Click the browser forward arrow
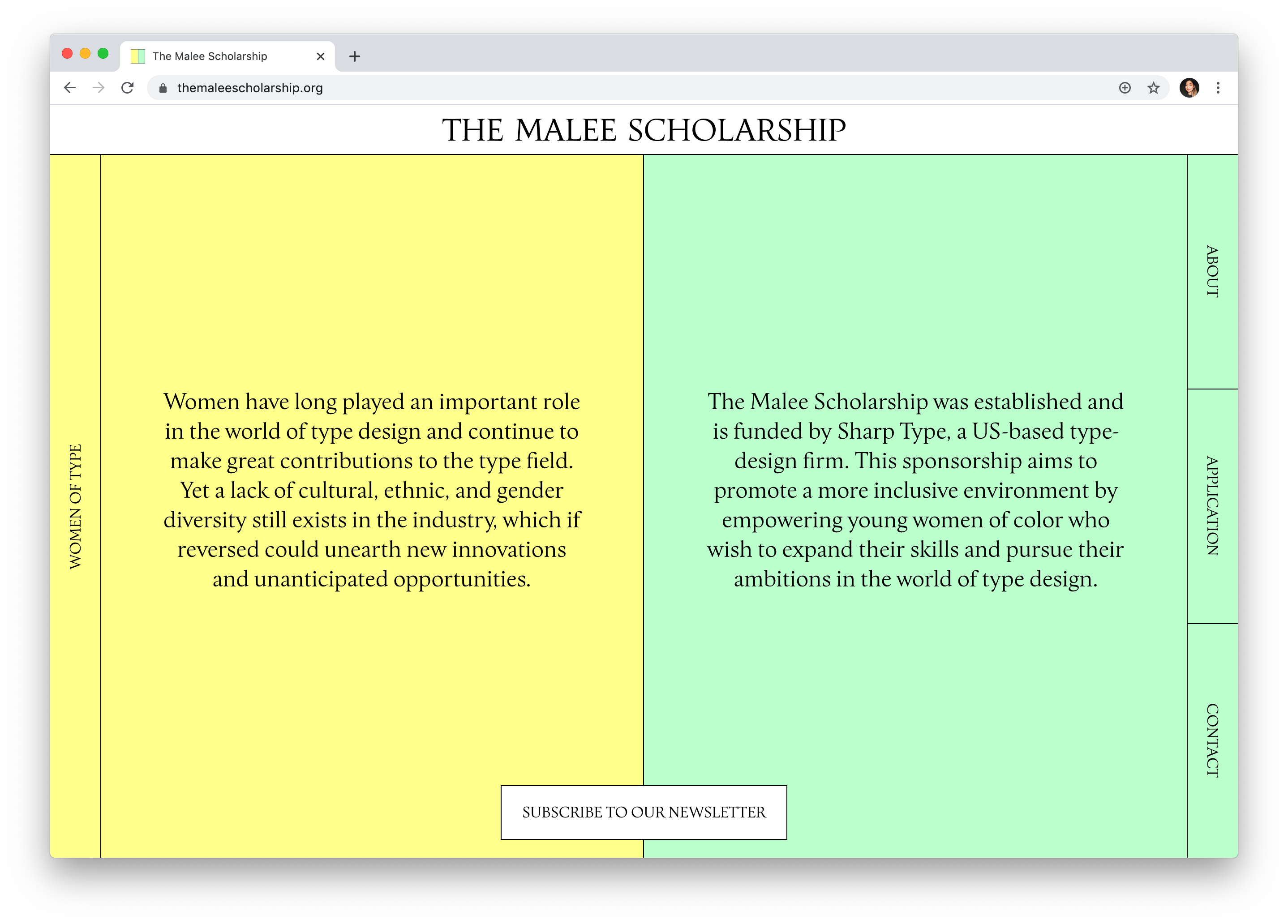Image resolution: width=1288 pixels, height=924 pixels. pos(99,88)
